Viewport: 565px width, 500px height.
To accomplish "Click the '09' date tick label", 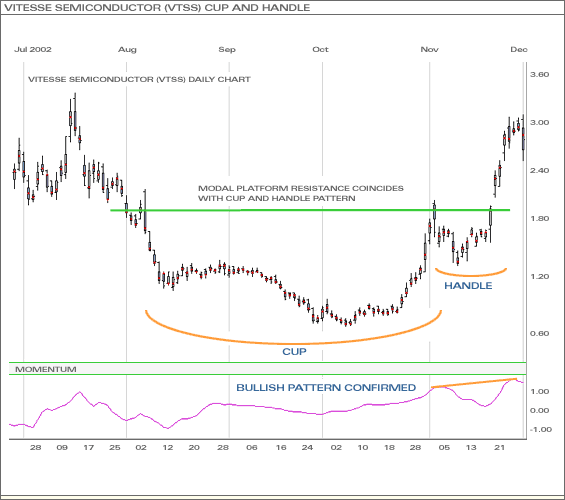I will tap(62, 448).
